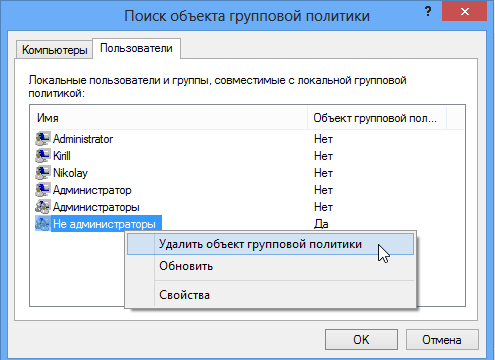Click the Не администраторы group icon
This screenshot has width=495, height=360.
(43, 224)
